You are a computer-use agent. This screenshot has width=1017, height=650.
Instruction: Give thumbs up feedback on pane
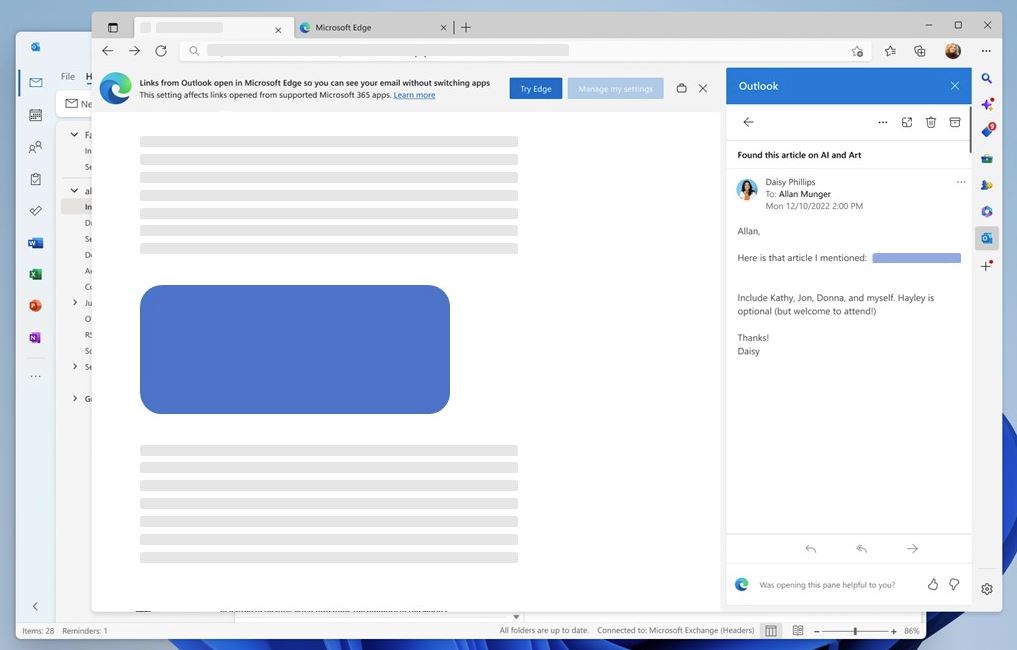click(x=933, y=584)
